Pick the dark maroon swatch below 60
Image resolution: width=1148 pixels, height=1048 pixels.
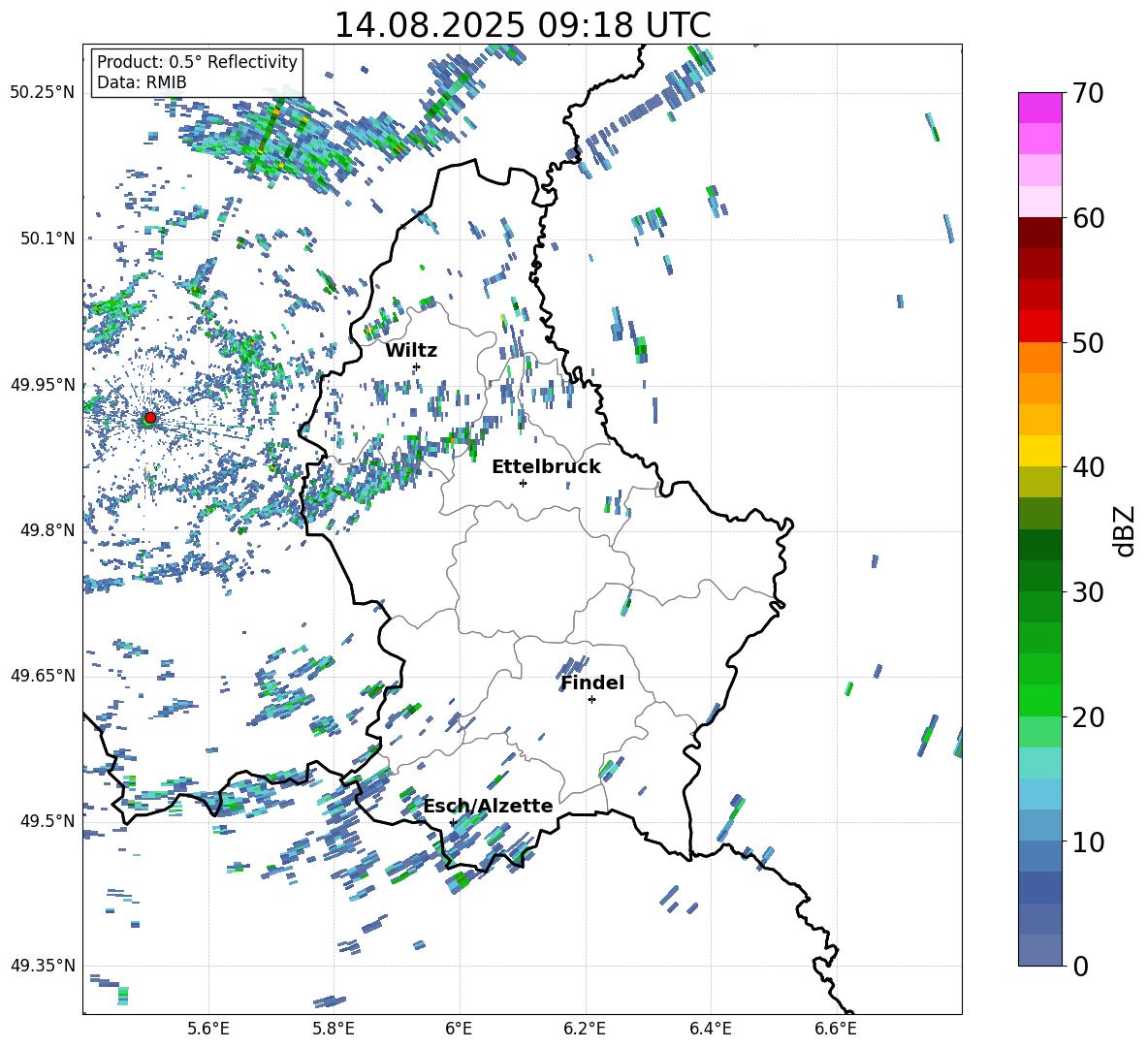click(x=1039, y=232)
